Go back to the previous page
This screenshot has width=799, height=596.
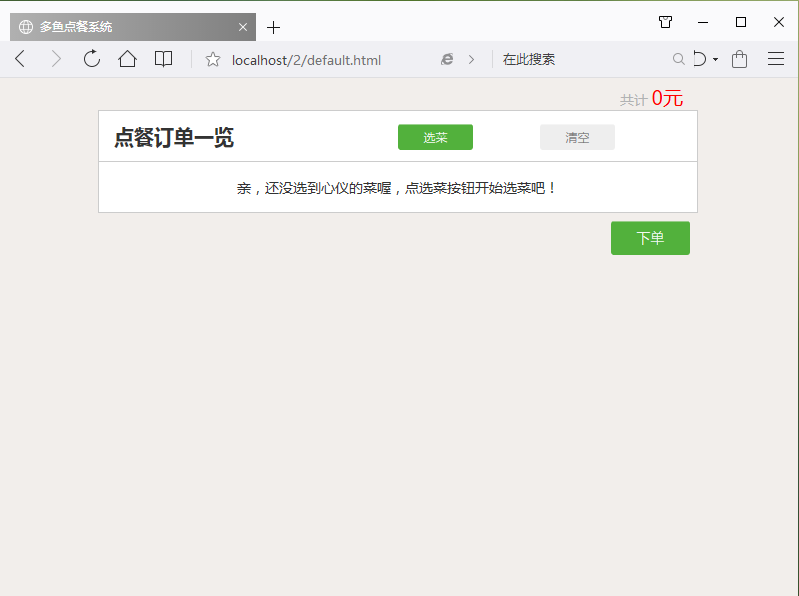20,59
